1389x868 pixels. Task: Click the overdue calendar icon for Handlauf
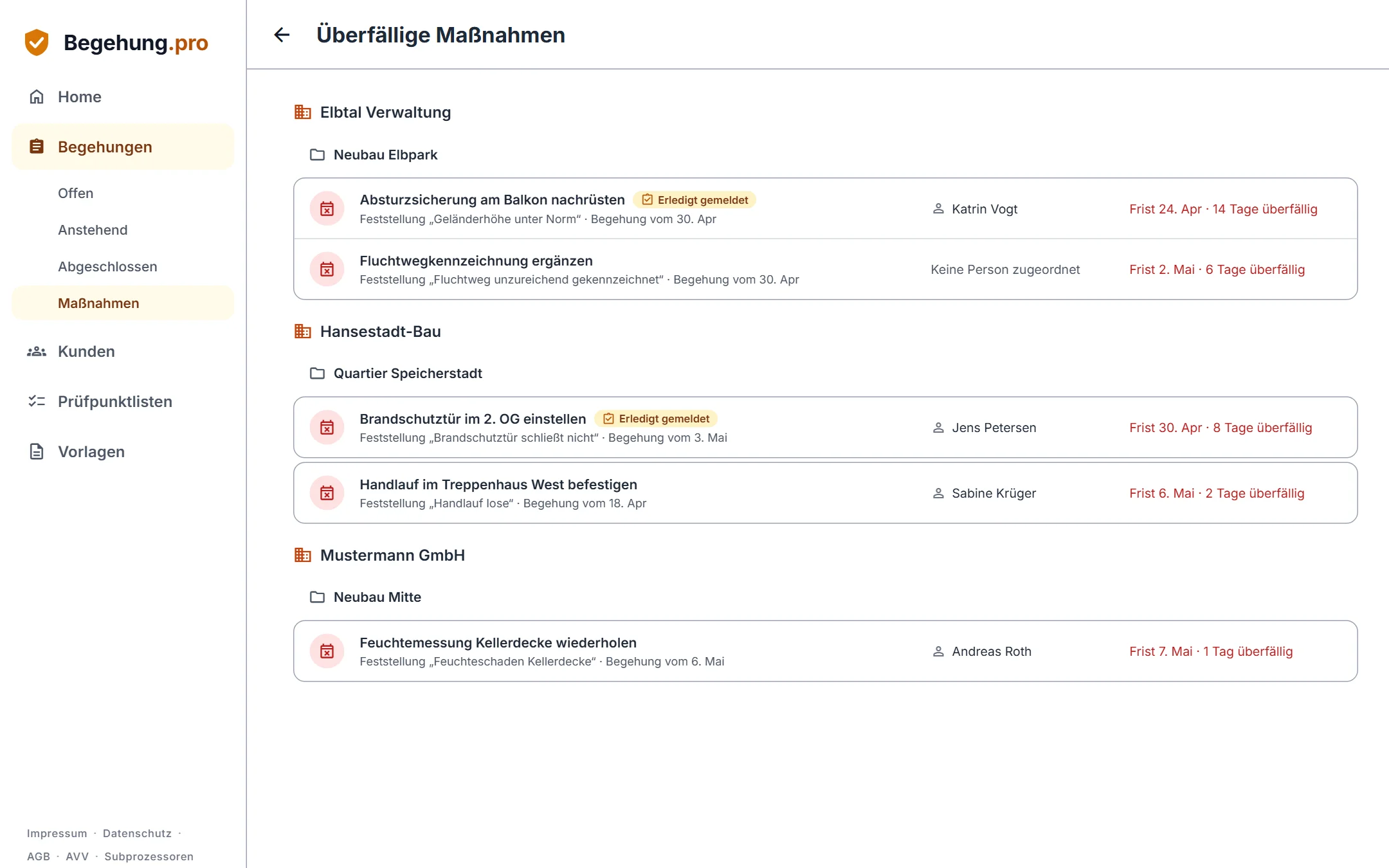(x=327, y=493)
